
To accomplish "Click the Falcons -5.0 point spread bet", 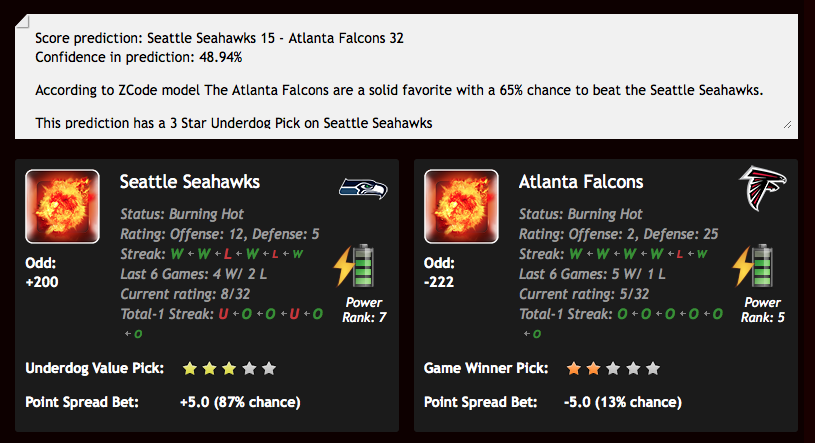I will (623, 402).
